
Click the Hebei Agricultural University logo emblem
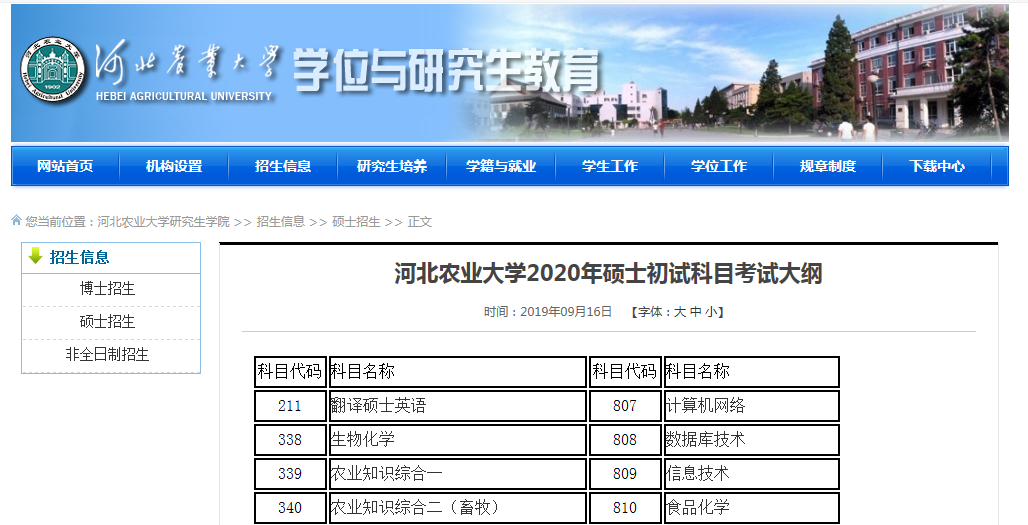pos(56,72)
